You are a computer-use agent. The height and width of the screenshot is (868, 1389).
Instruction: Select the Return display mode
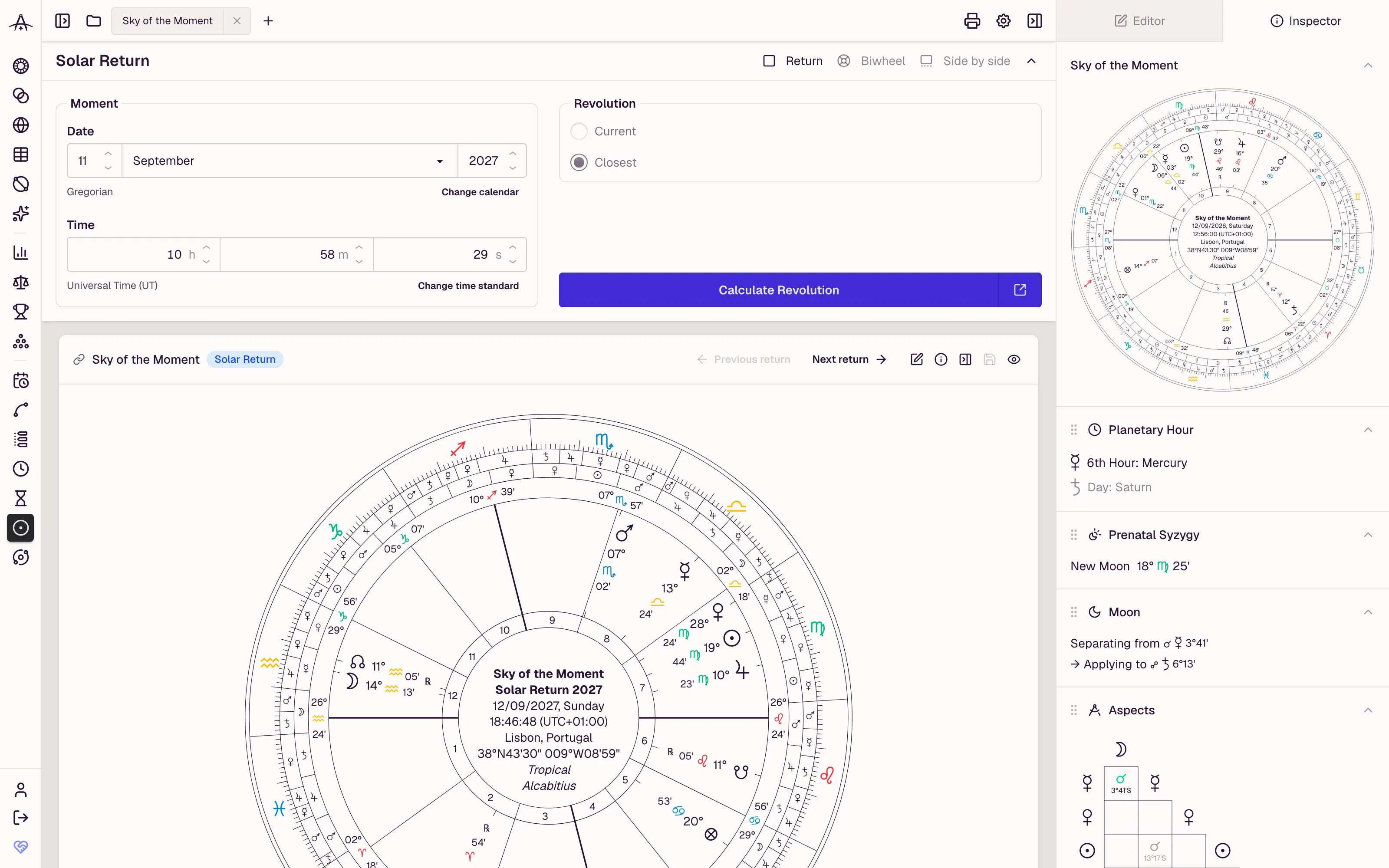(793, 61)
